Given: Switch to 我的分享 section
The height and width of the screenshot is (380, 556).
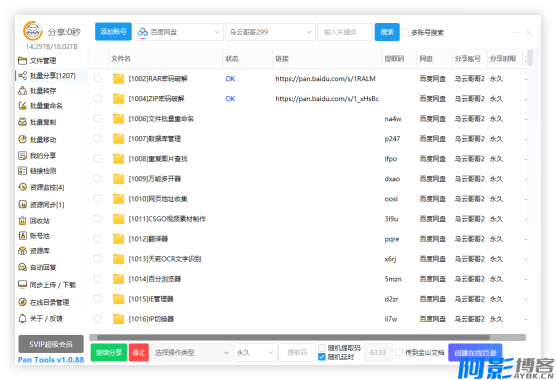Looking at the screenshot, I should tap(37, 156).
